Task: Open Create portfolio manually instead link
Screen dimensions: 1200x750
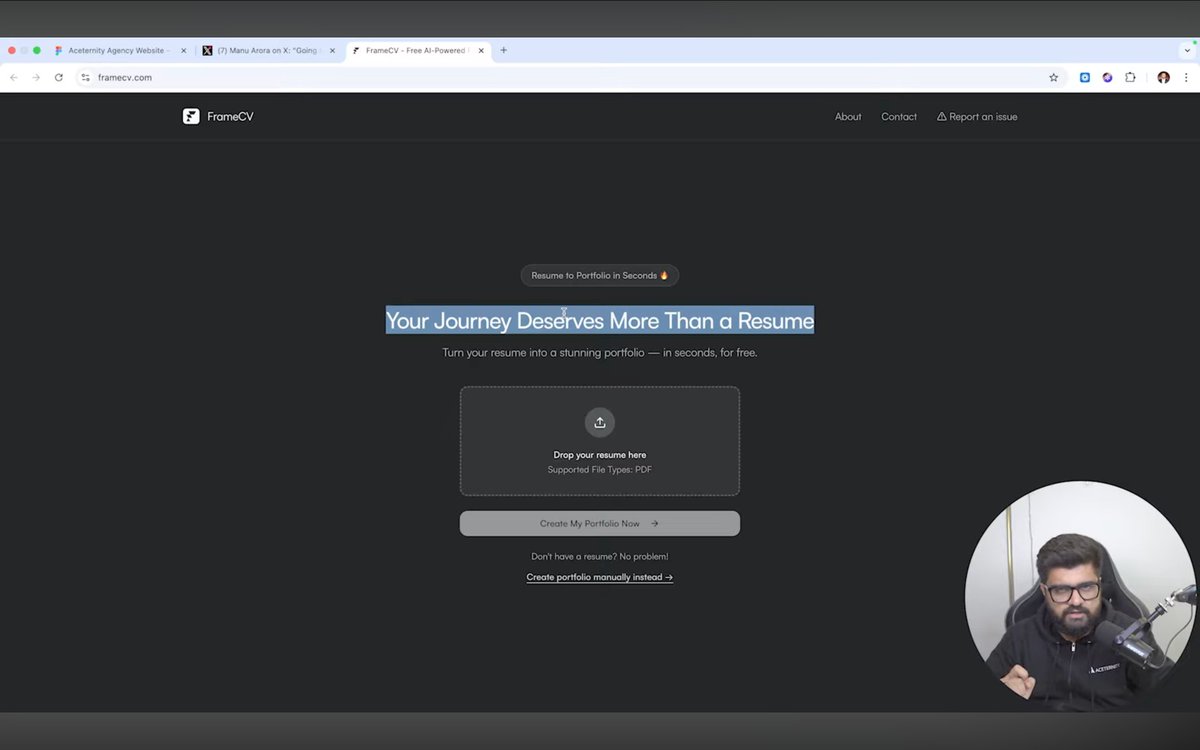Action: click(600, 577)
